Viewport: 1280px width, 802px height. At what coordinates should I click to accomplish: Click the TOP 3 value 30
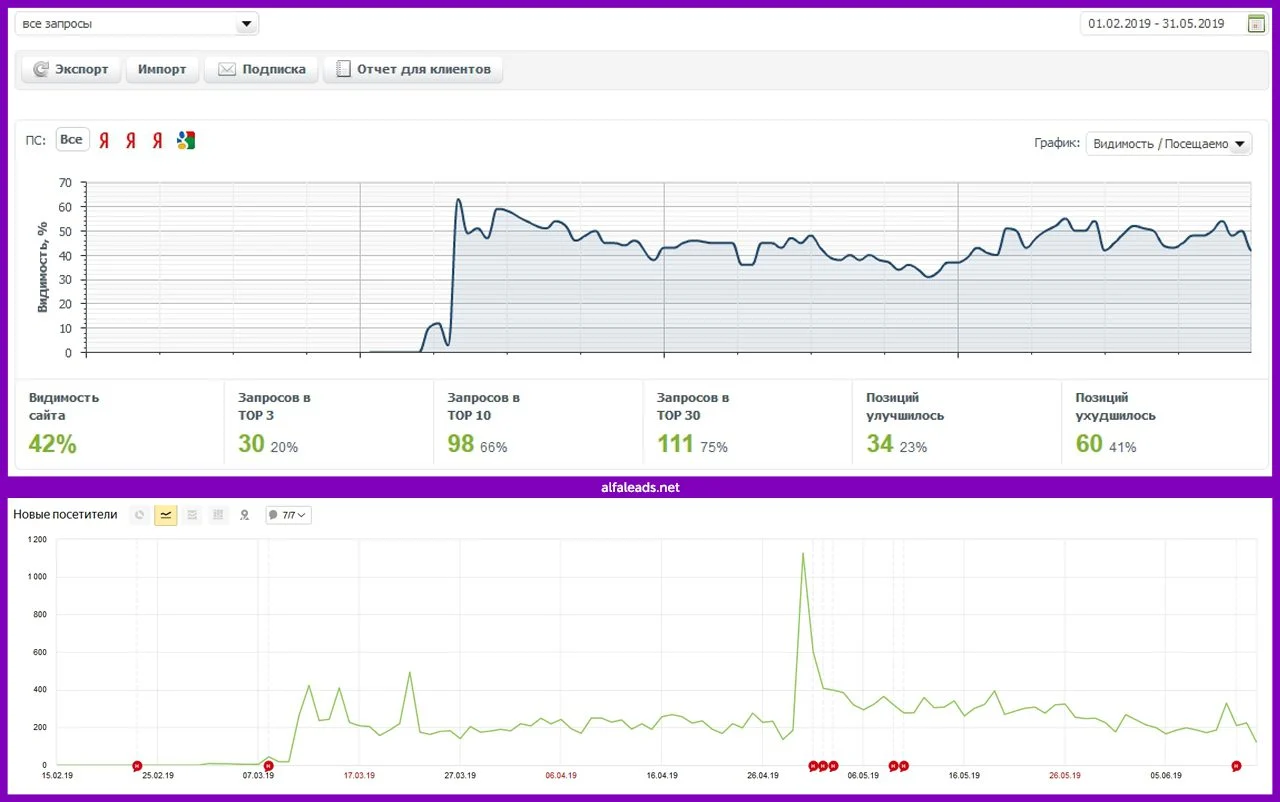[251, 444]
